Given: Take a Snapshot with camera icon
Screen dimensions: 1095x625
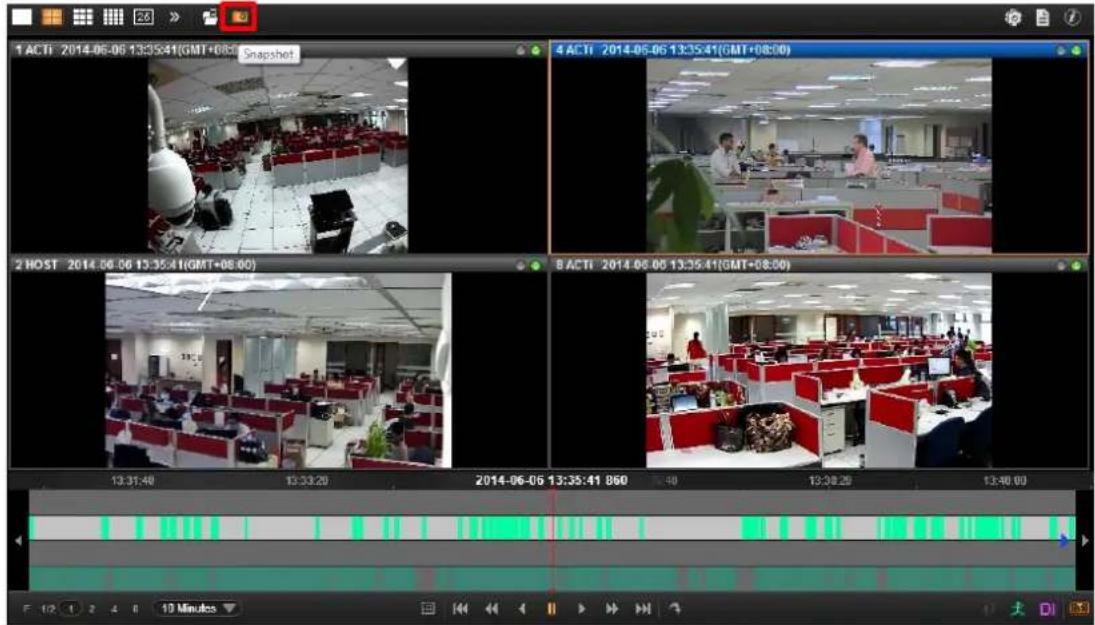Looking at the screenshot, I should click(239, 17).
